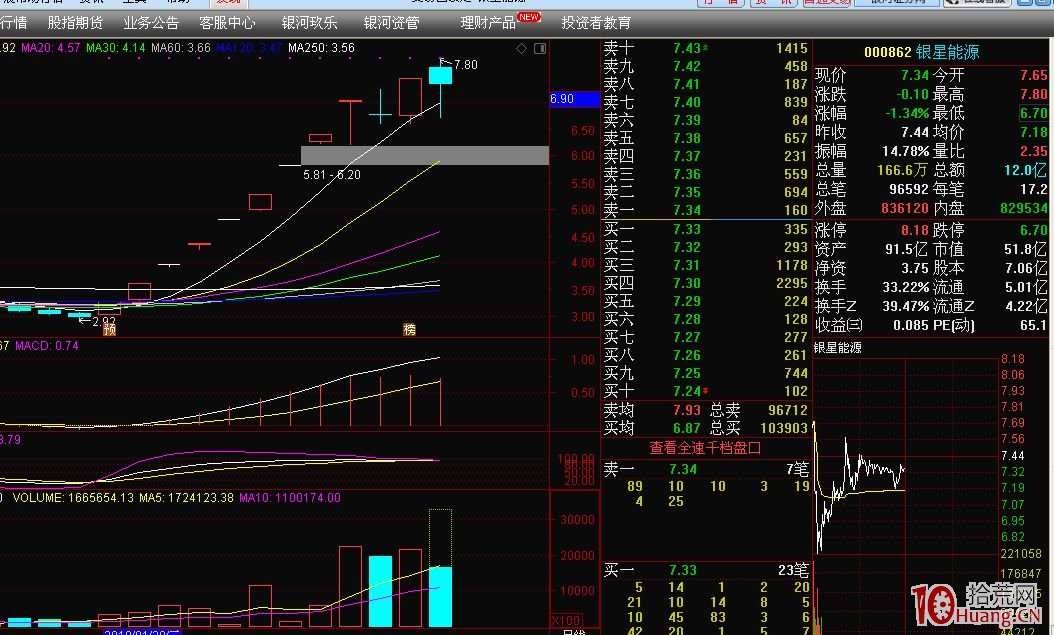
Task: Click the 总额 value 12.0亿
Action: (1026, 170)
